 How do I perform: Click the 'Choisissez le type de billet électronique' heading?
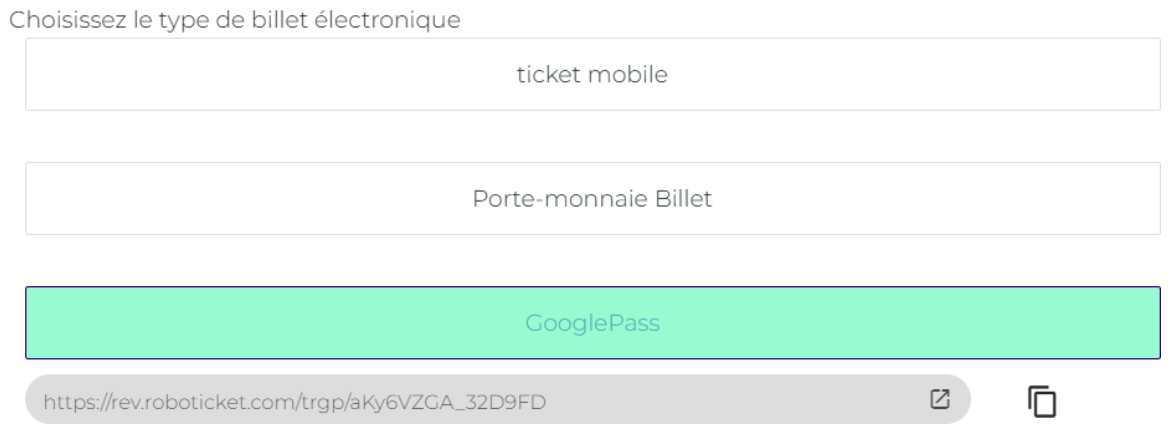pyautogui.click(x=235, y=19)
